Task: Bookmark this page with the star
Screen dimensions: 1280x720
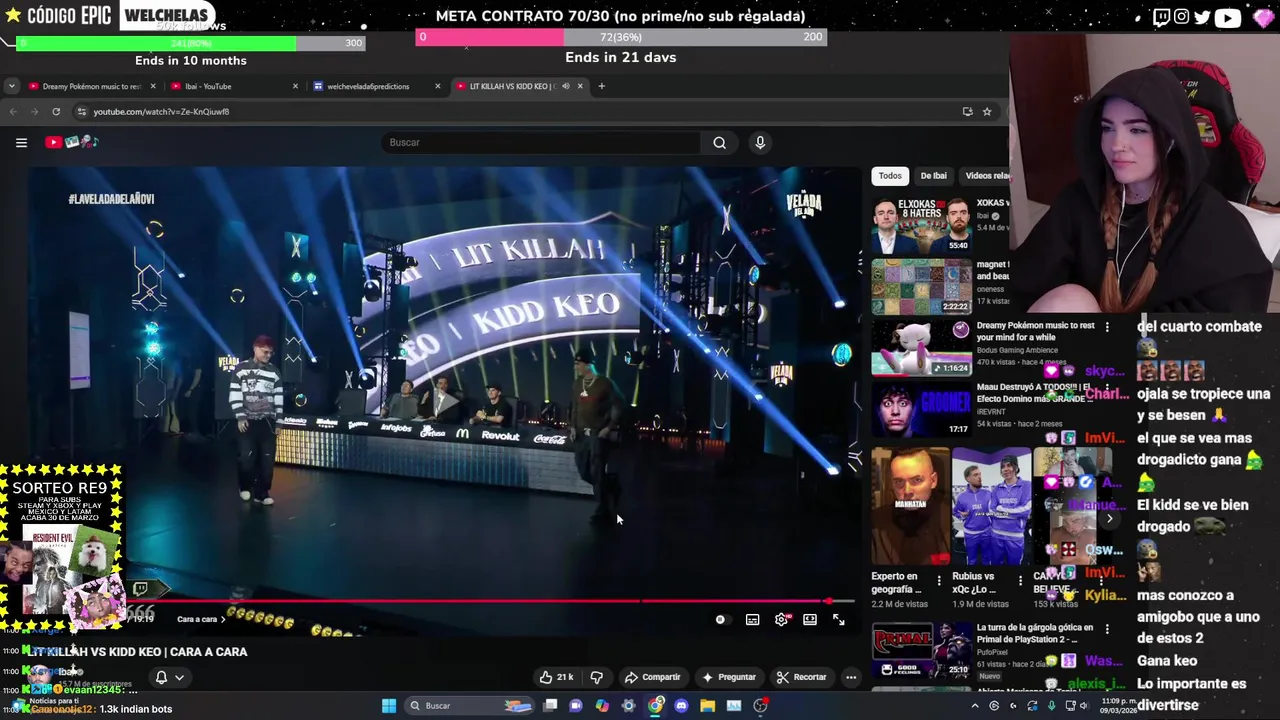Action: point(987,112)
